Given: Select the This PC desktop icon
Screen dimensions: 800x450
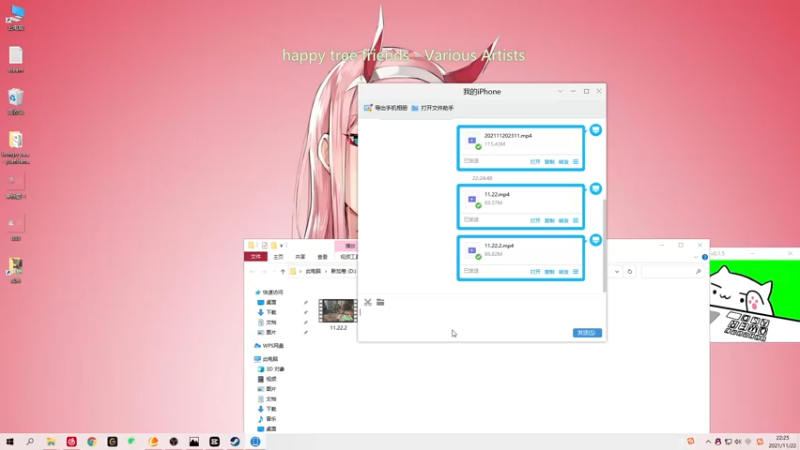Looking at the screenshot, I should tap(16, 18).
